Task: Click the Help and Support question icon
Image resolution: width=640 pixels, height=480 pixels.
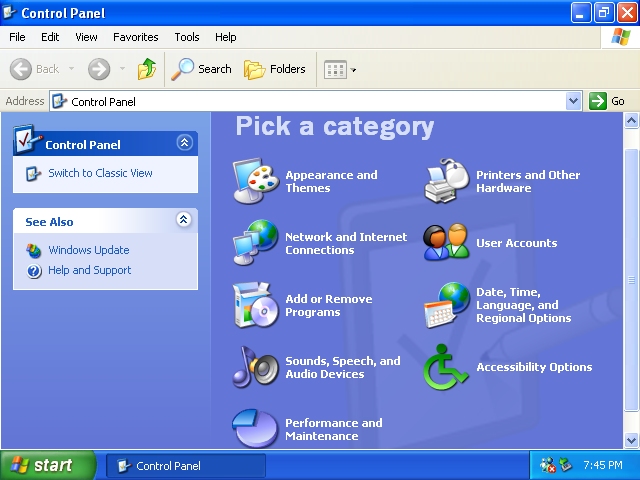Action: [34, 271]
